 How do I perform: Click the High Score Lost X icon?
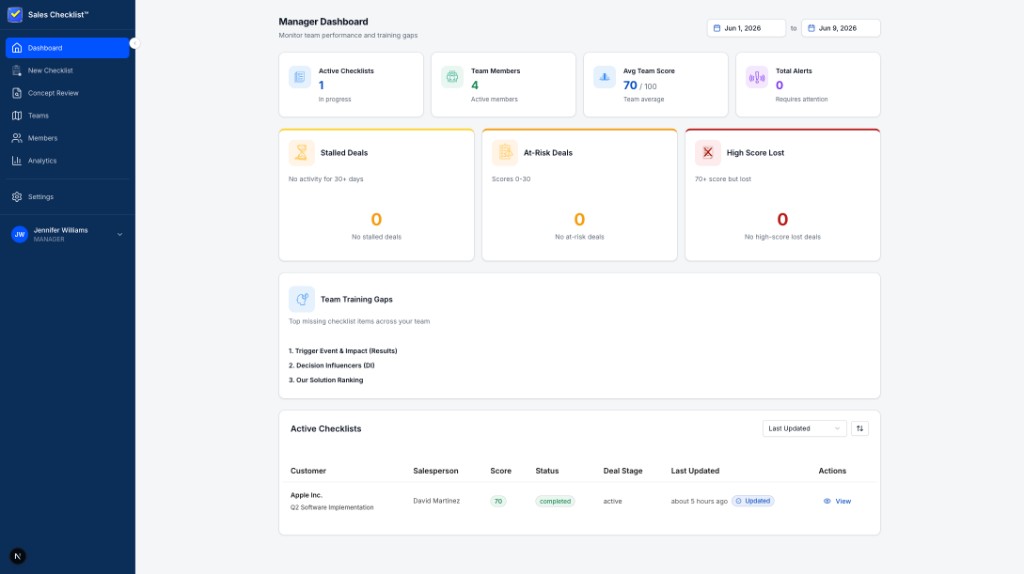(x=708, y=153)
